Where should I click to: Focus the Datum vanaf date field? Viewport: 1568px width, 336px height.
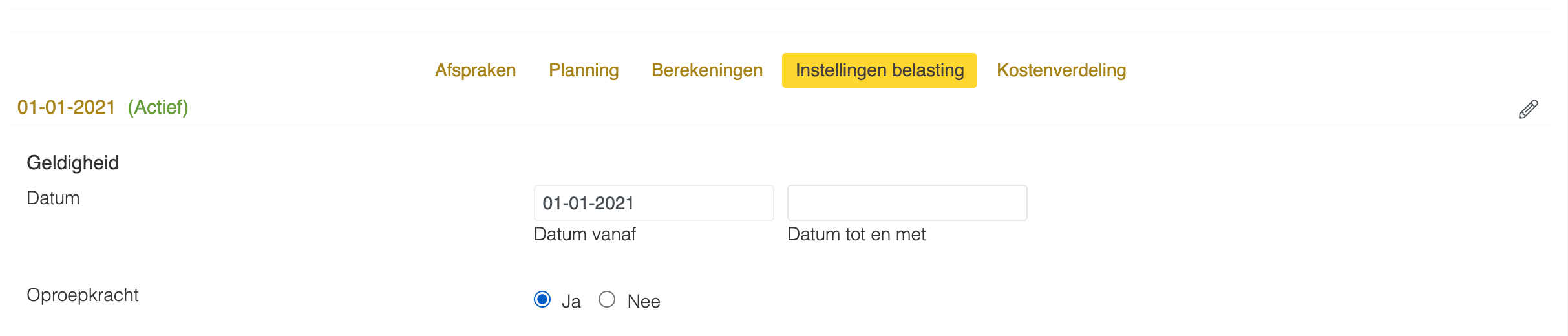(x=654, y=203)
